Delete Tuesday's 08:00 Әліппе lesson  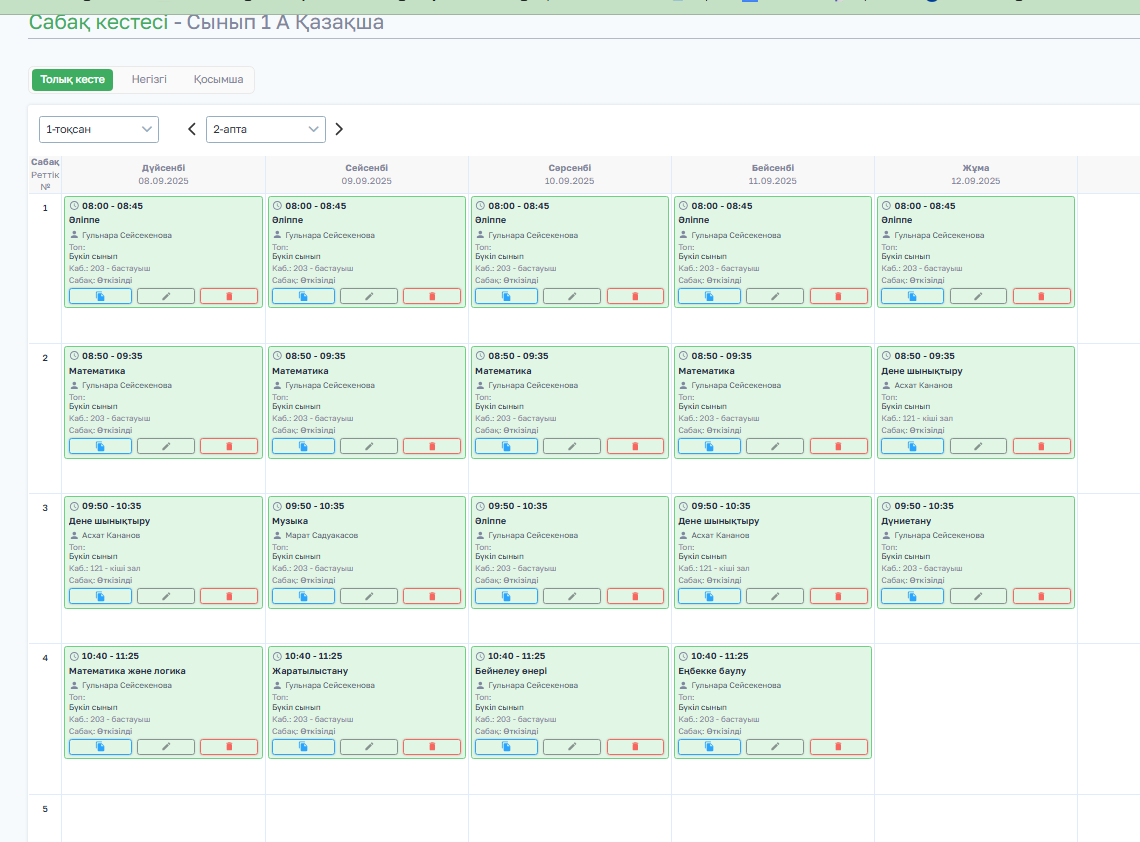click(x=432, y=296)
